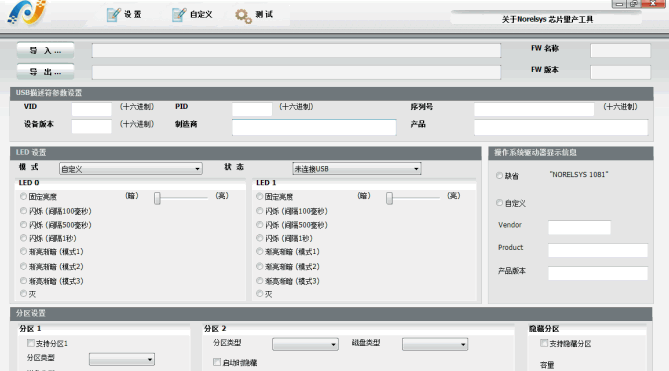
Task: Open 关于Norelsys芯片量产工具 about link
Action: (x=547, y=19)
